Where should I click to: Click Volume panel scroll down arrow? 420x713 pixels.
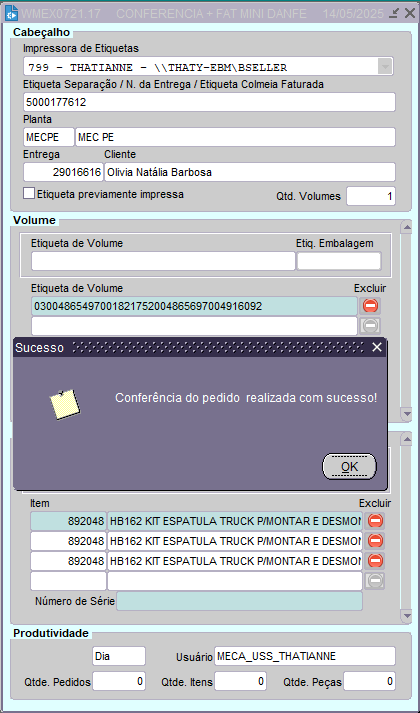click(405, 413)
